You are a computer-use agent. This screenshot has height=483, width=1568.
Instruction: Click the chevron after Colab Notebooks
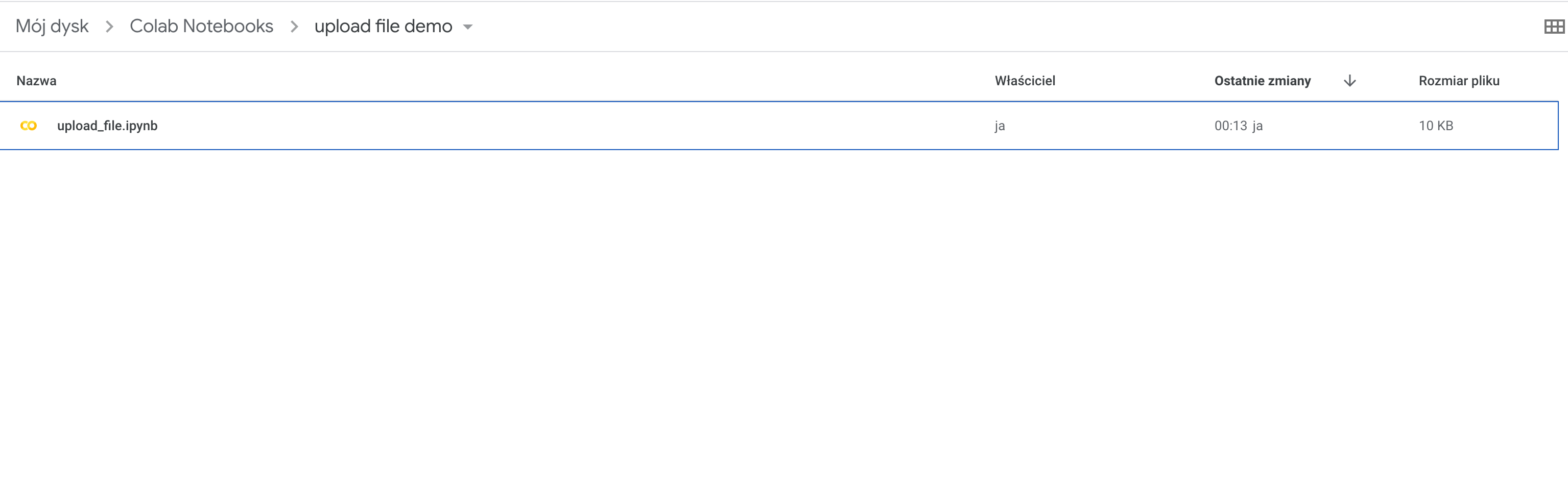294,27
